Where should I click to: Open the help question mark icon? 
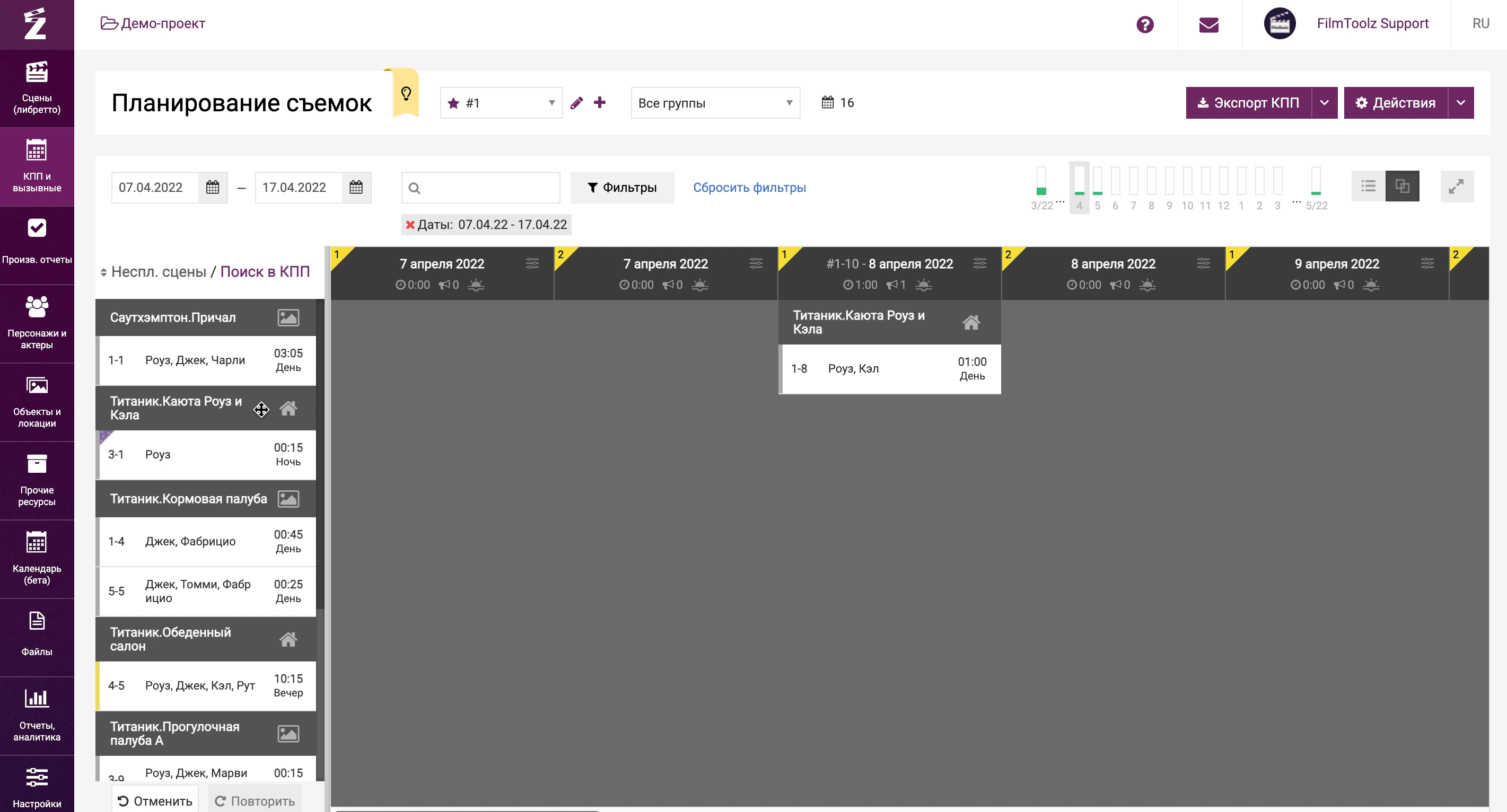coord(1144,24)
